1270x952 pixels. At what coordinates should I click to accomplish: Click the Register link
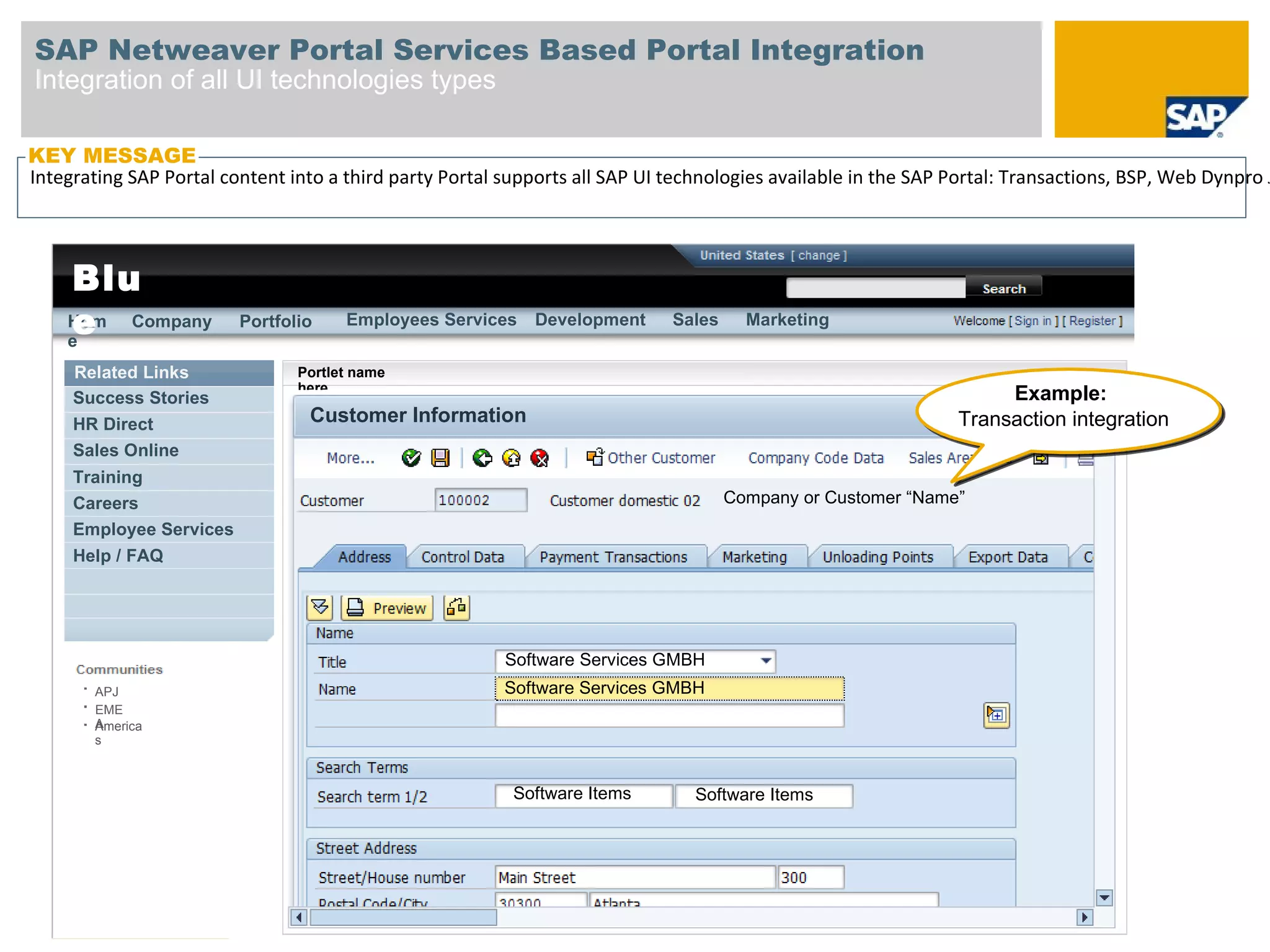click(x=1092, y=321)
